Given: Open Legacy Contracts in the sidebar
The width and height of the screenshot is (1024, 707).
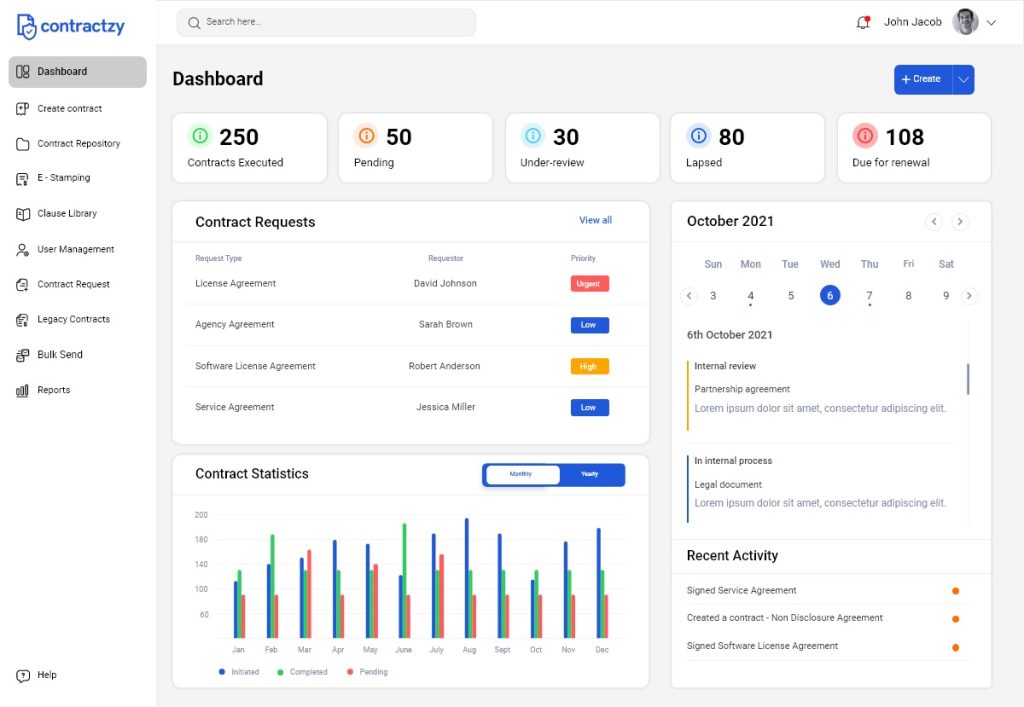Looking at the screenshot, I should coord(73,320).
